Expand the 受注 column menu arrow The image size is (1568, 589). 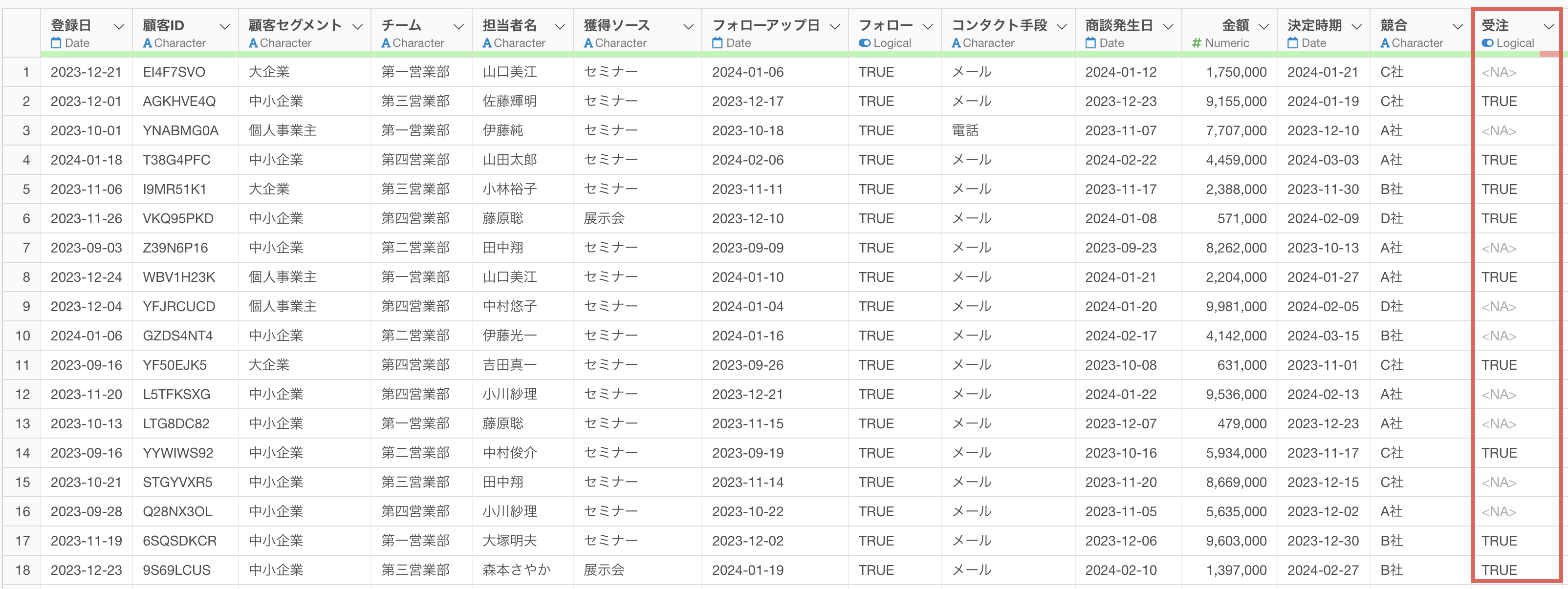click(1548, 26)
